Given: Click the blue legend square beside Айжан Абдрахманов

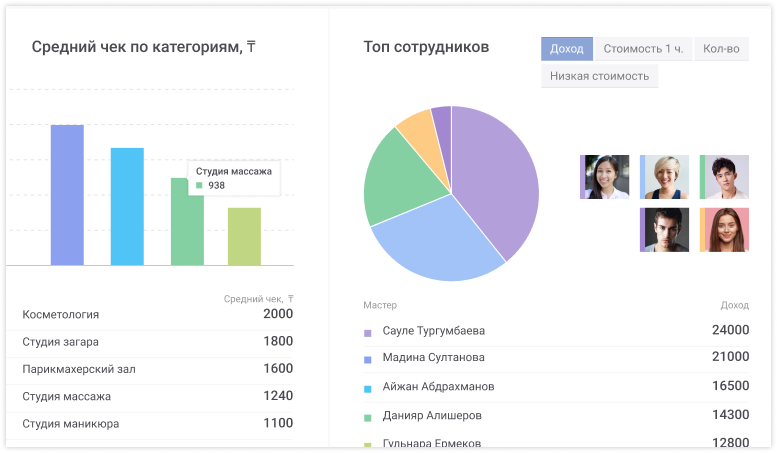Looking at the screenshot, I should 368,388.
